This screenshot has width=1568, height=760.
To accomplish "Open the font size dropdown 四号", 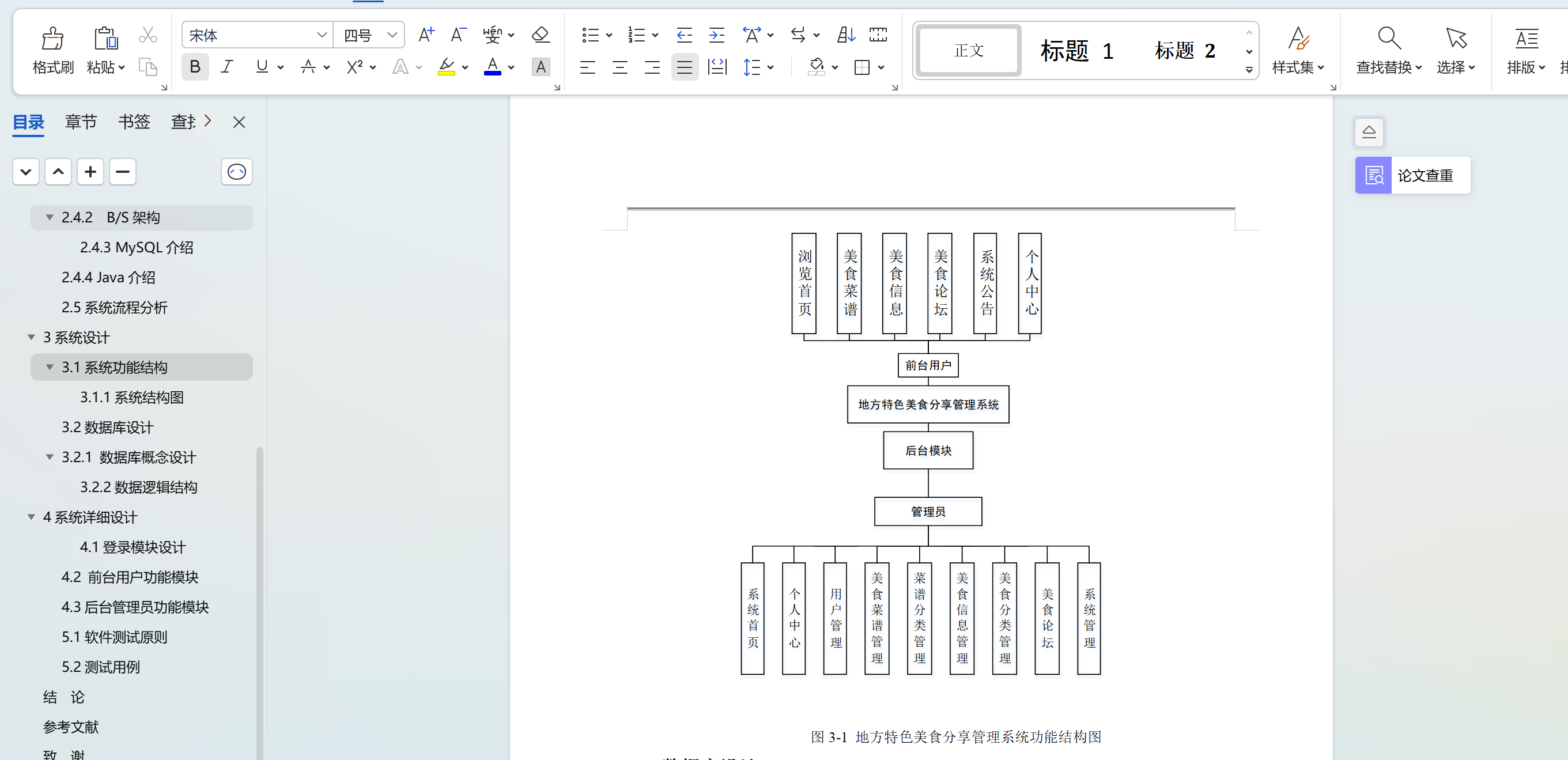I will coord(392,35).
